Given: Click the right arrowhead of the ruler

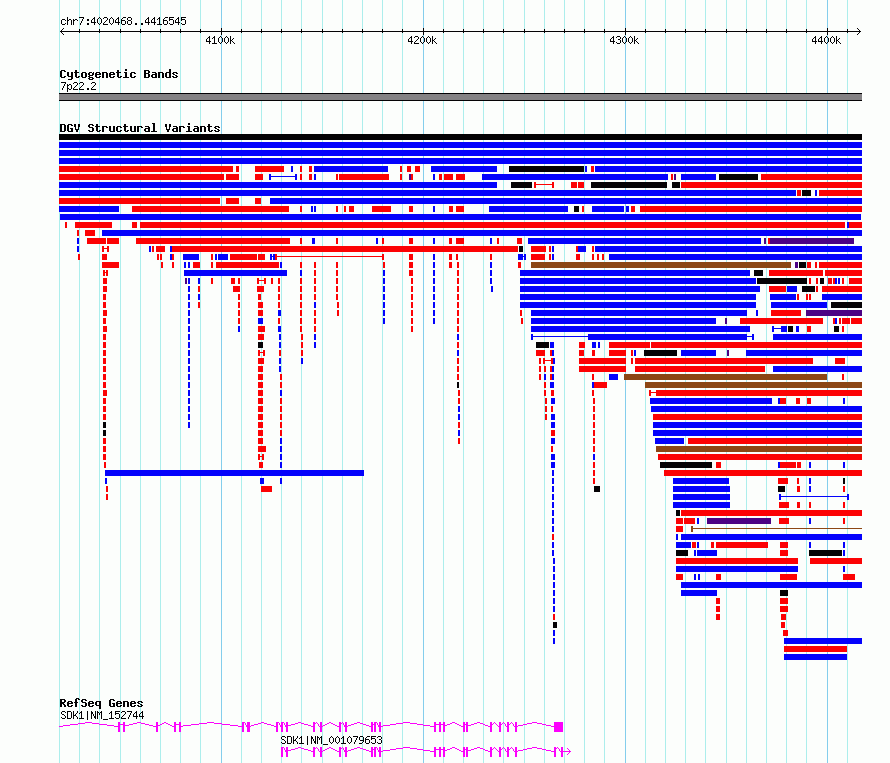Looking at the screenshot, I should click(x=859, y=32).
